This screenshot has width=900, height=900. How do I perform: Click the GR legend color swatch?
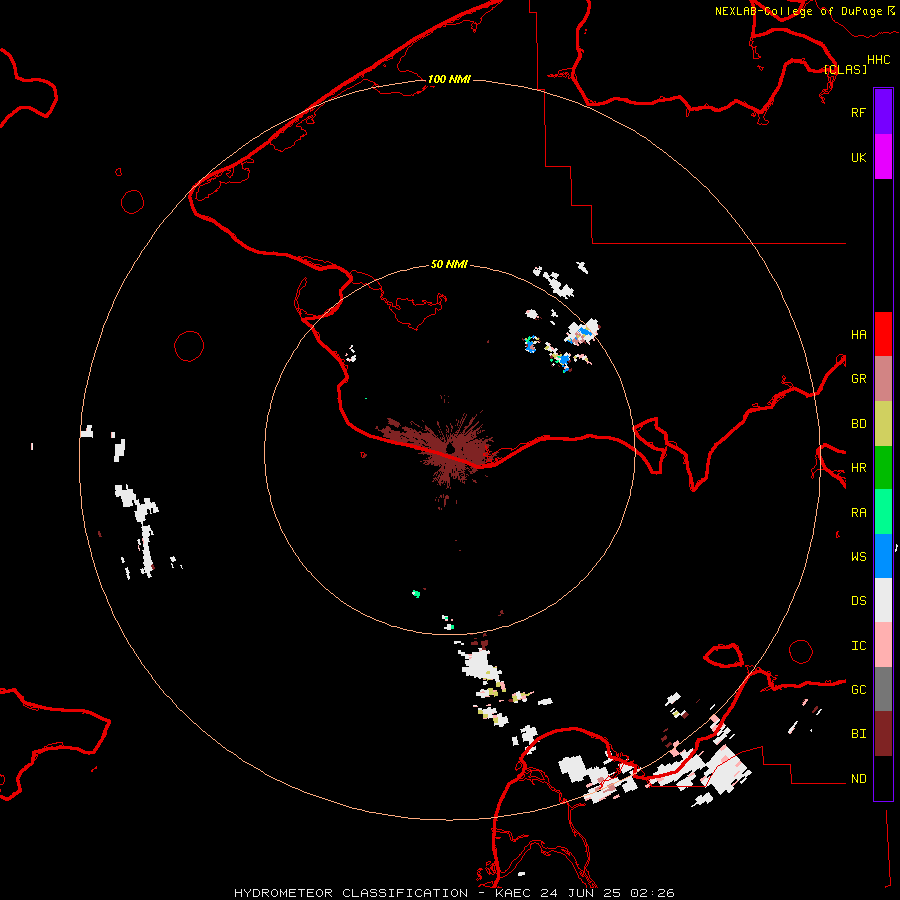883,379
